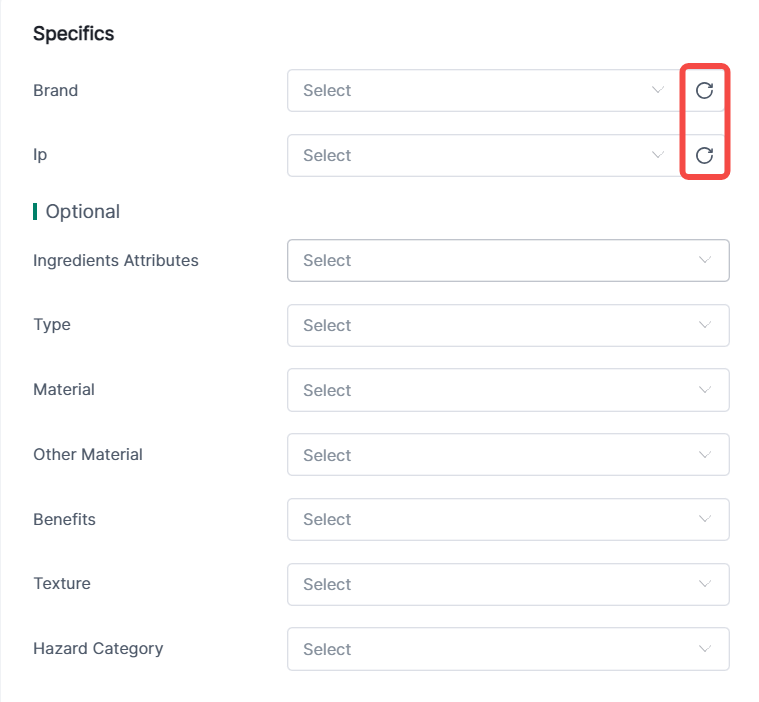Expand Ingredients Attributes using its chevron arrow

[x=705, y=260]
